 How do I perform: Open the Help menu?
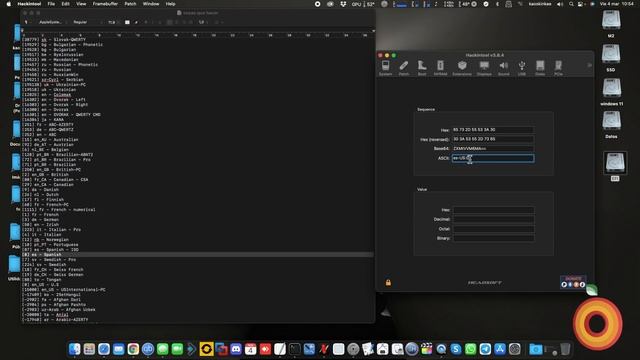click(170, 4)
